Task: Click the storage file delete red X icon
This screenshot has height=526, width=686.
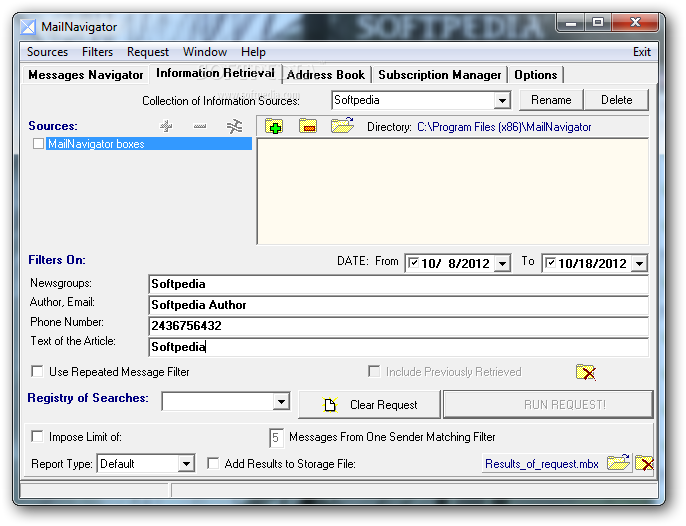Action: tap(644, 463)
